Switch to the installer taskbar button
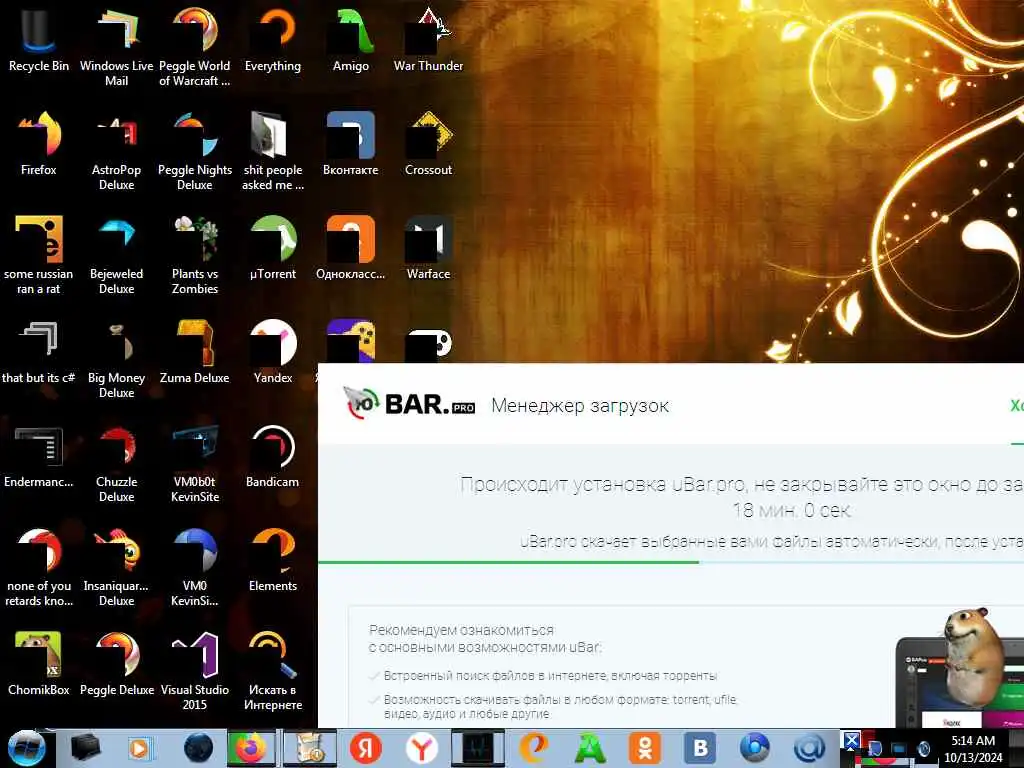The height and width of the screenshot is (768, 1024). pos(308,748)
